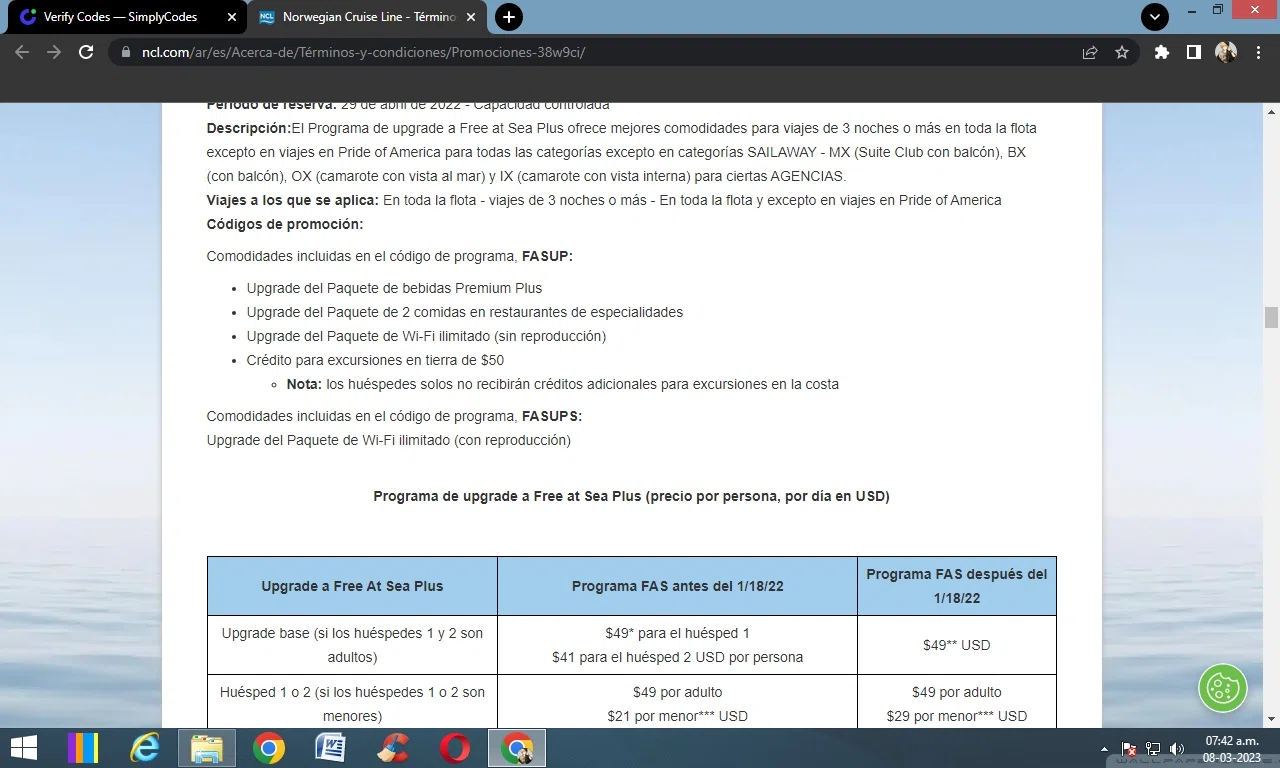The image size is (1280, 768).
Task: Click the 'Códigos de promoción:' label
Action: tap(285, 224)
